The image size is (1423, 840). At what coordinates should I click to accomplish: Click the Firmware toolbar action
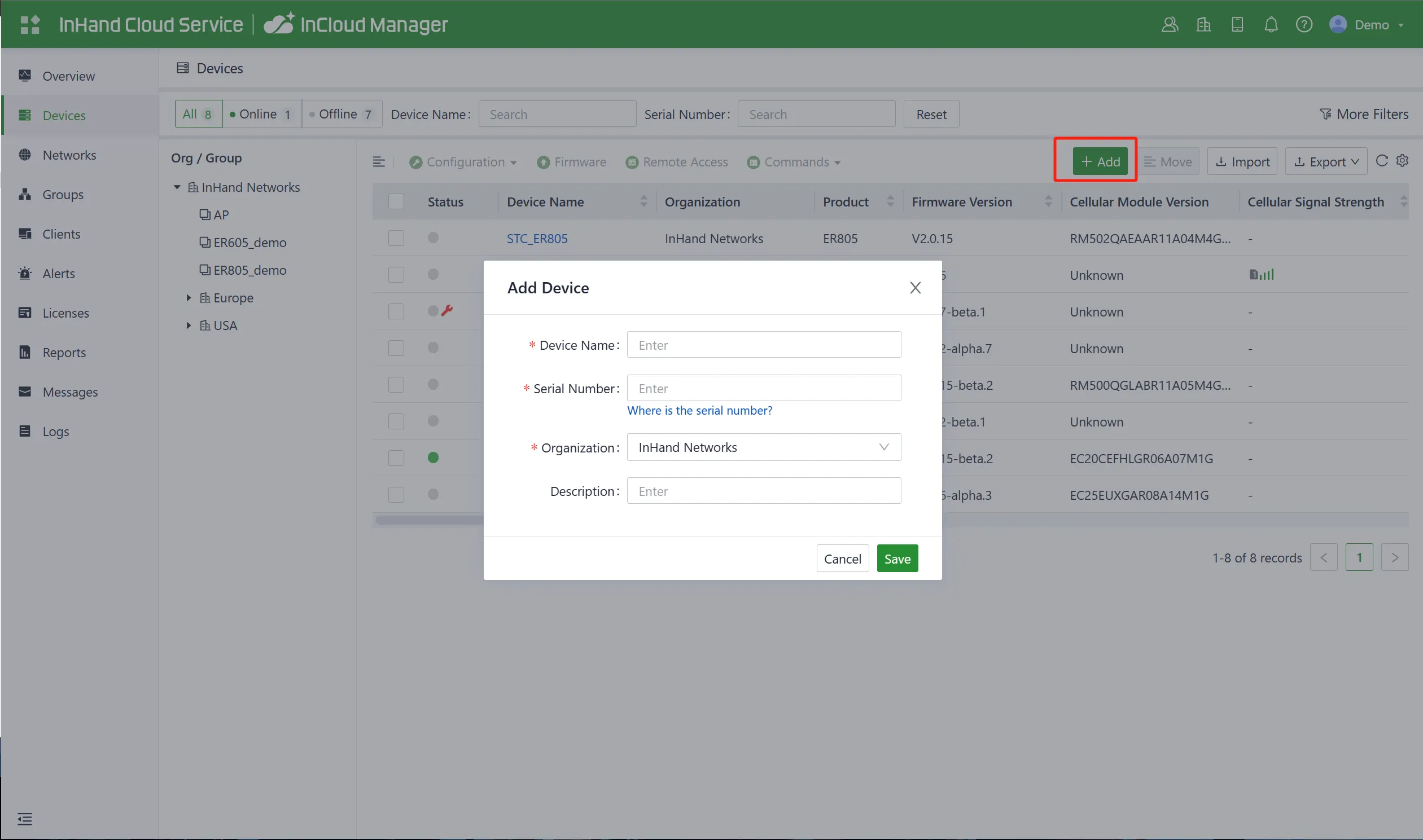tap(571, 162)
